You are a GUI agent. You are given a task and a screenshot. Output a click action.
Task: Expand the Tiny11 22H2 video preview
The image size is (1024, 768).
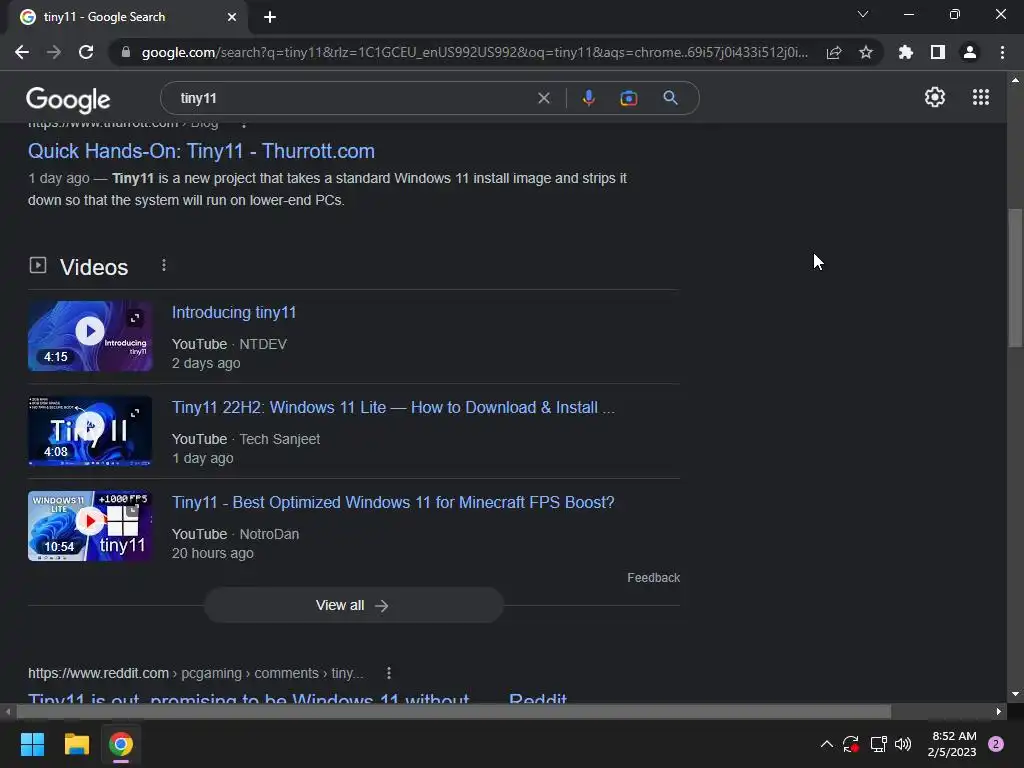click(135, 413)
